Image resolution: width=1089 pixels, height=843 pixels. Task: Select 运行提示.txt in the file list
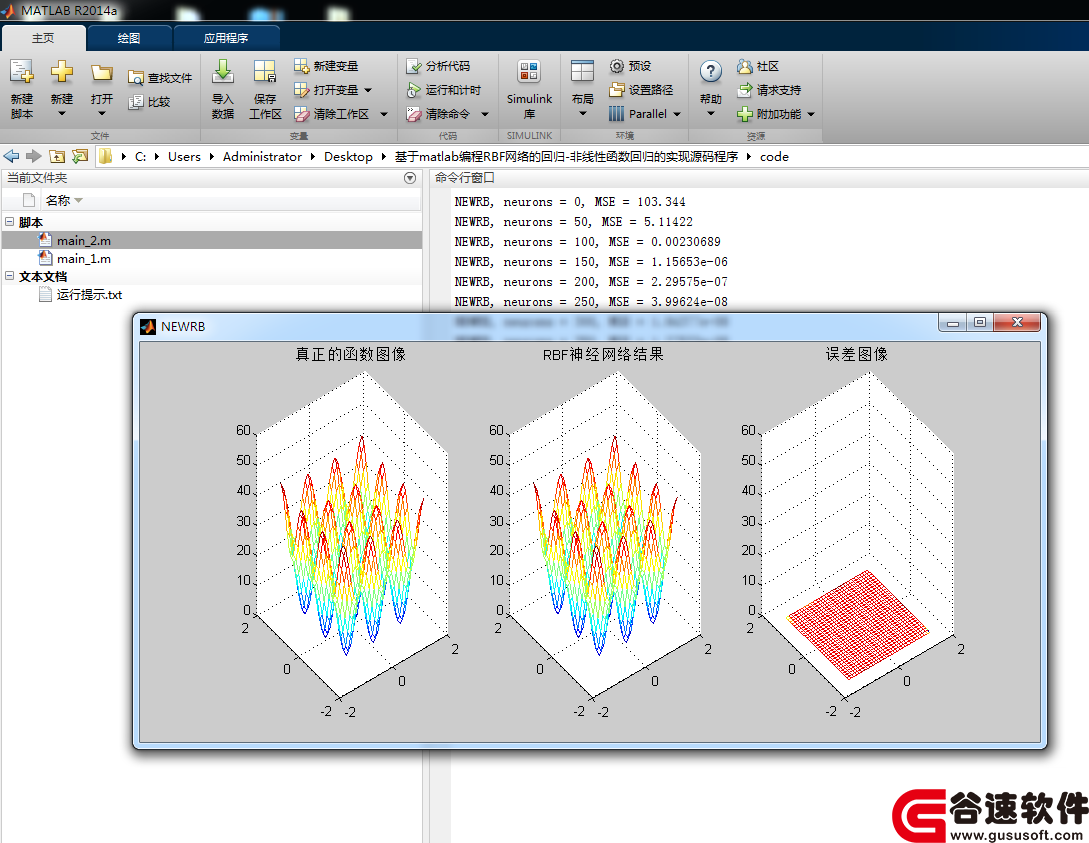[x=212, y=294]
